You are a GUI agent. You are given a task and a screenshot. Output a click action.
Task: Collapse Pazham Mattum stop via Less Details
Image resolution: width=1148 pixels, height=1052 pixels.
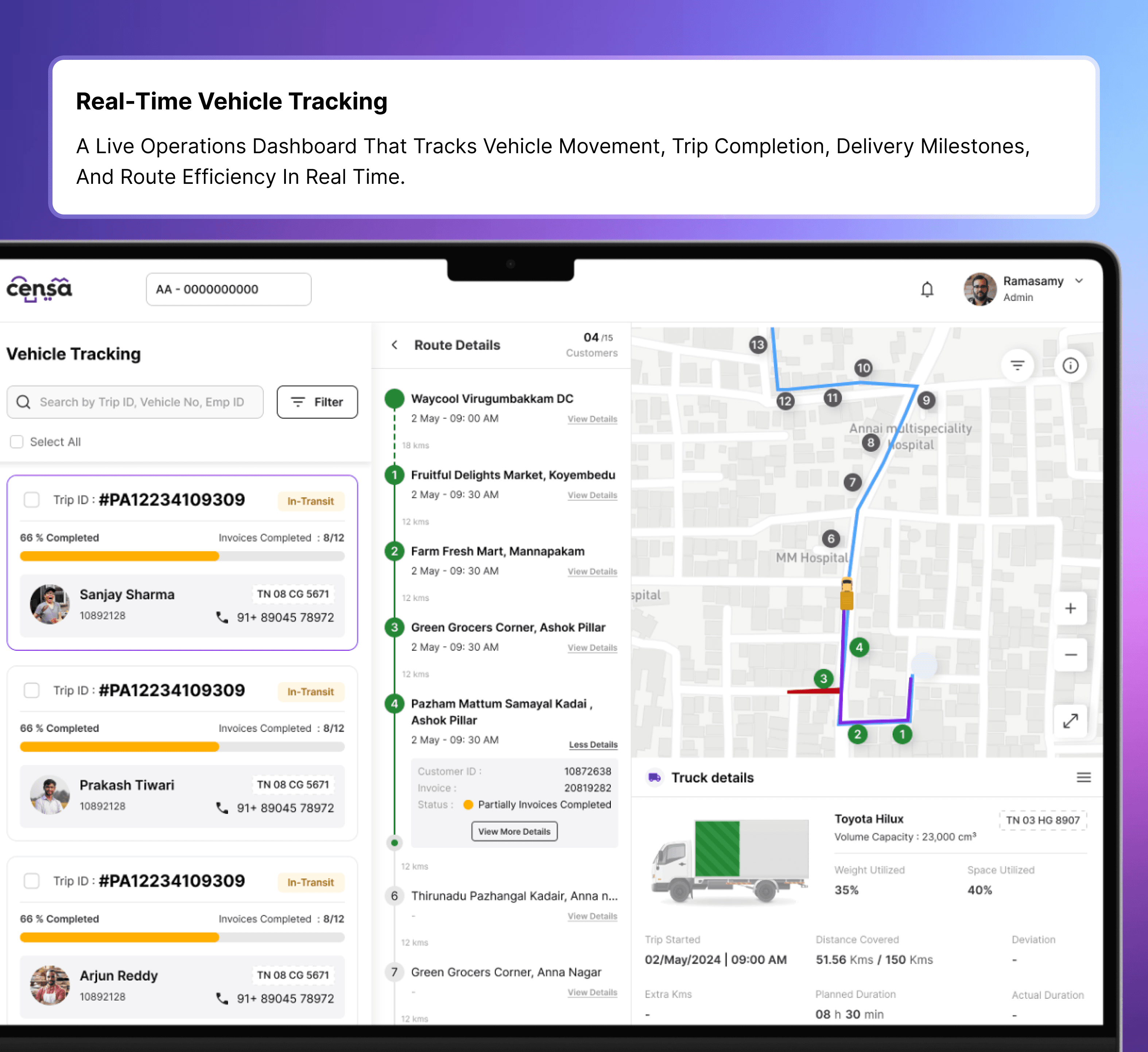pos(593,744)
